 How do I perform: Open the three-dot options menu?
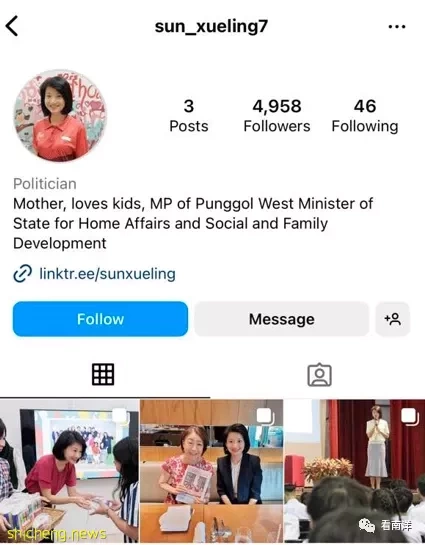[397, 27]
